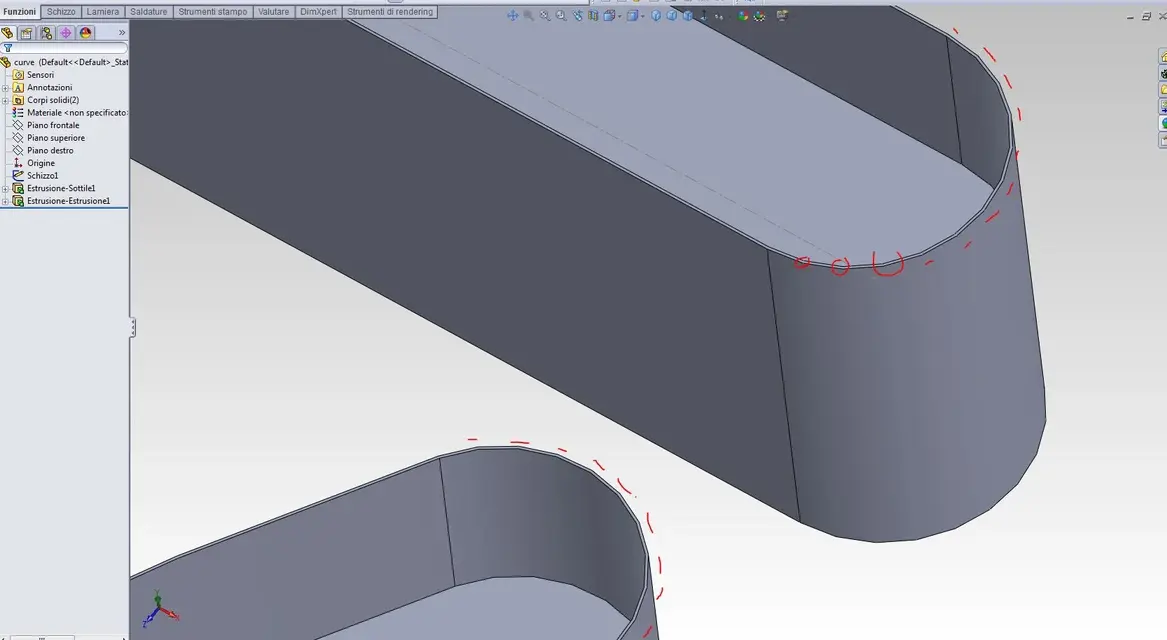The image size is (1167, 640).
Task: Select the Annotazioni folder
Action: click(49, 88)
